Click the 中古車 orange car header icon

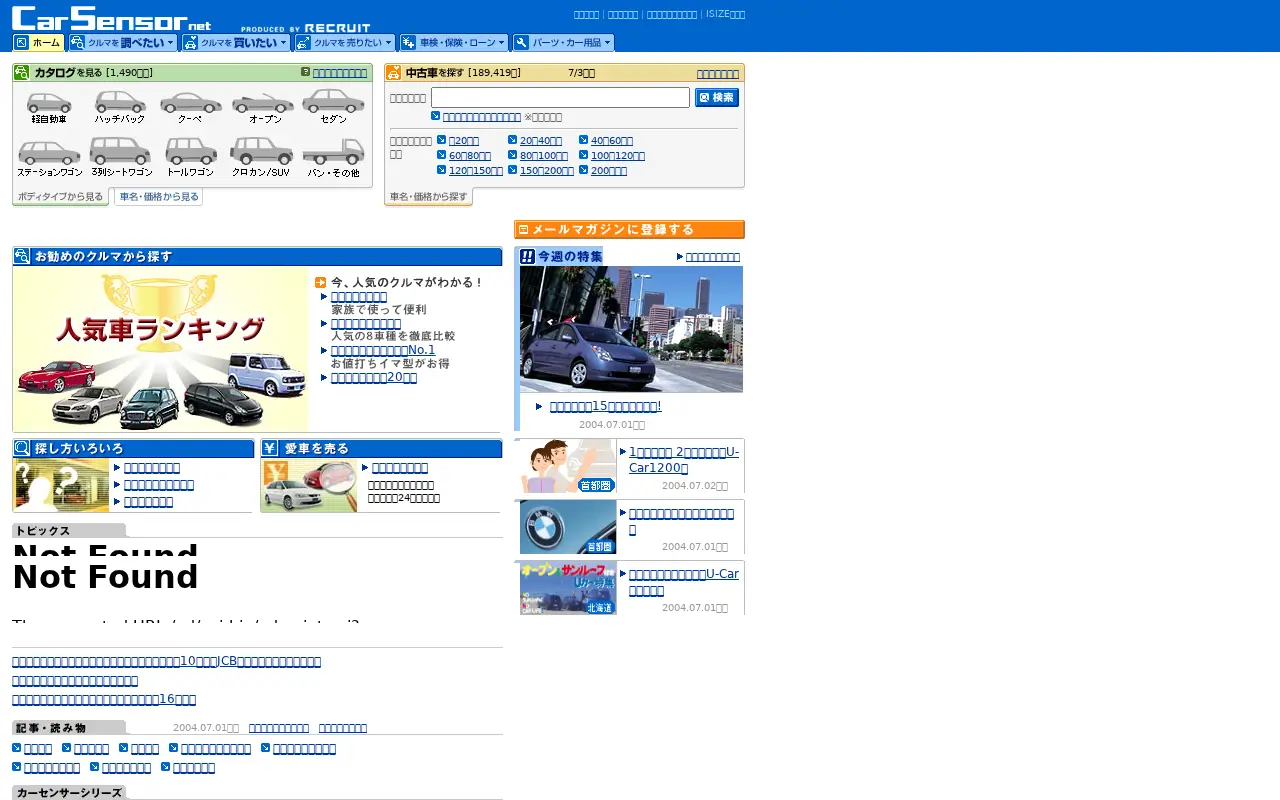pos(394,72)
